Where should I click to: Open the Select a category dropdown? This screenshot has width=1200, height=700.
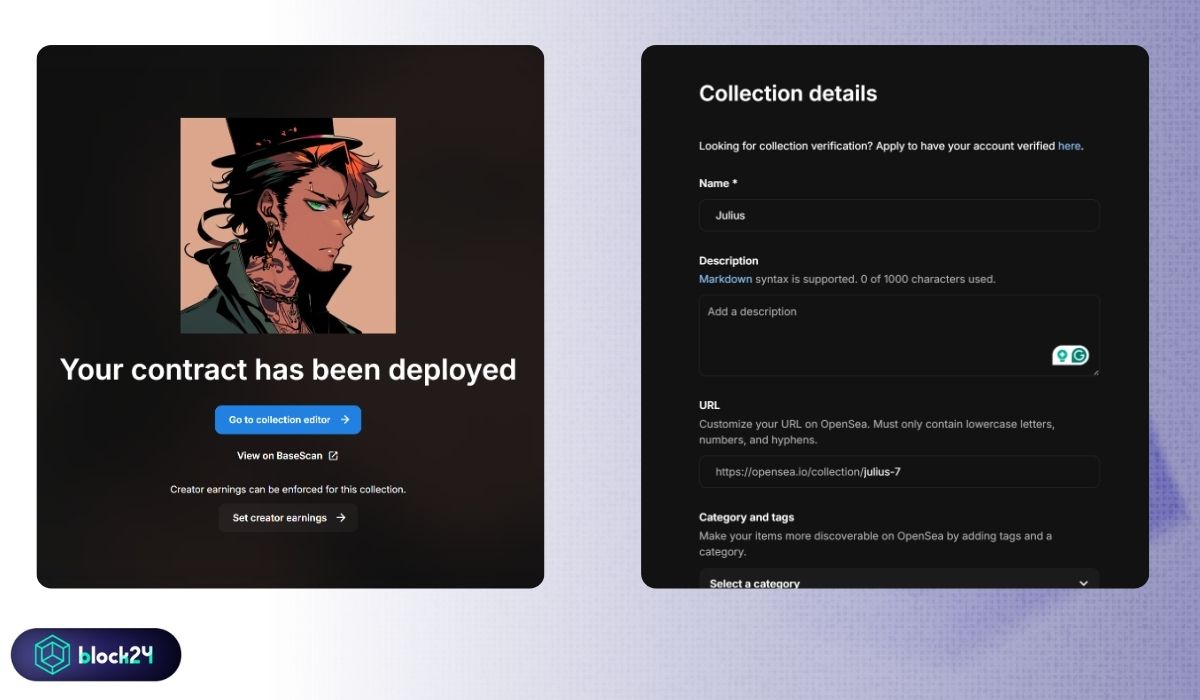click(x=899, y=579)
